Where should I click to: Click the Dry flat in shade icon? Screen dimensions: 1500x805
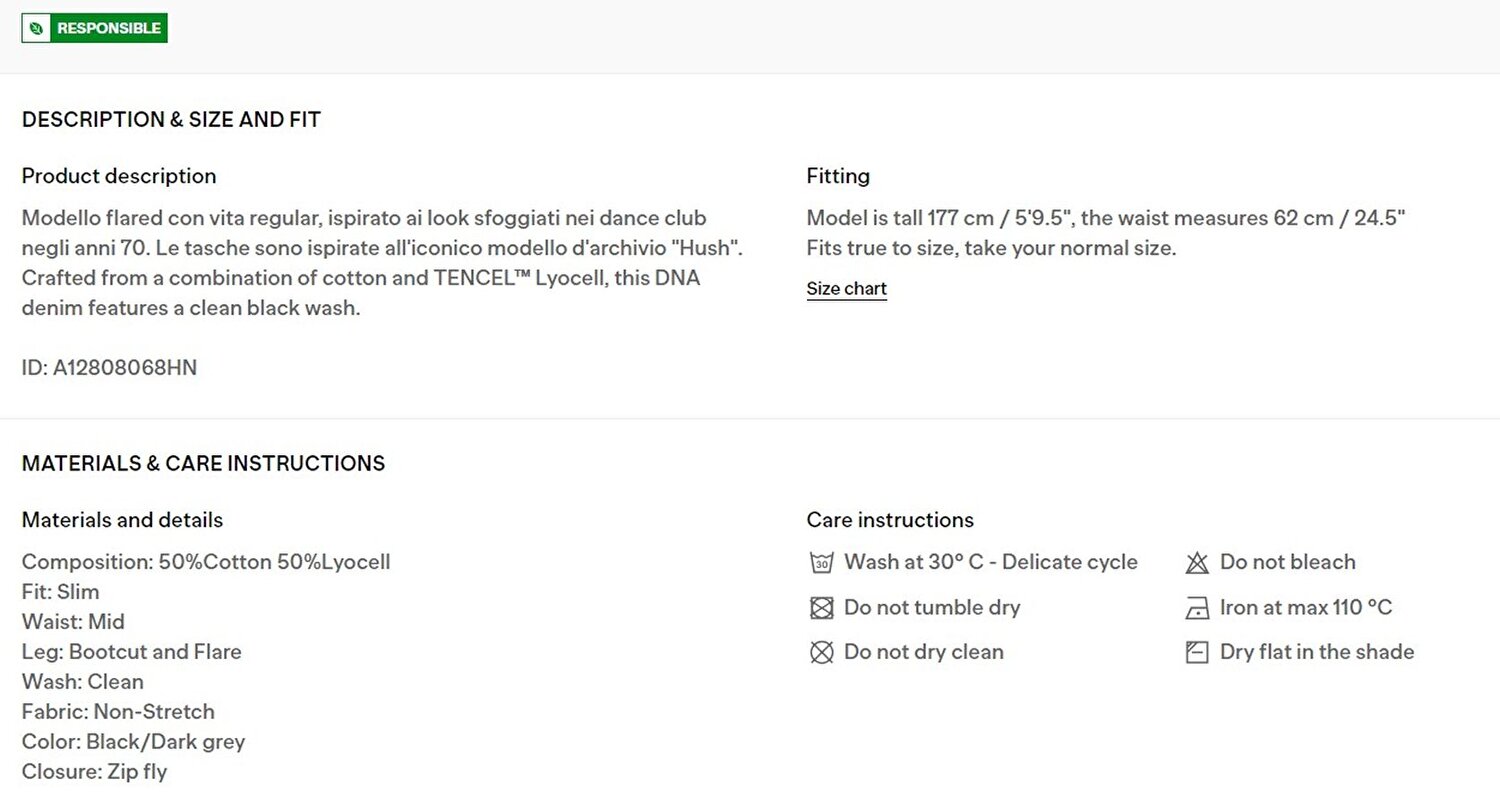pos(1197,653)
